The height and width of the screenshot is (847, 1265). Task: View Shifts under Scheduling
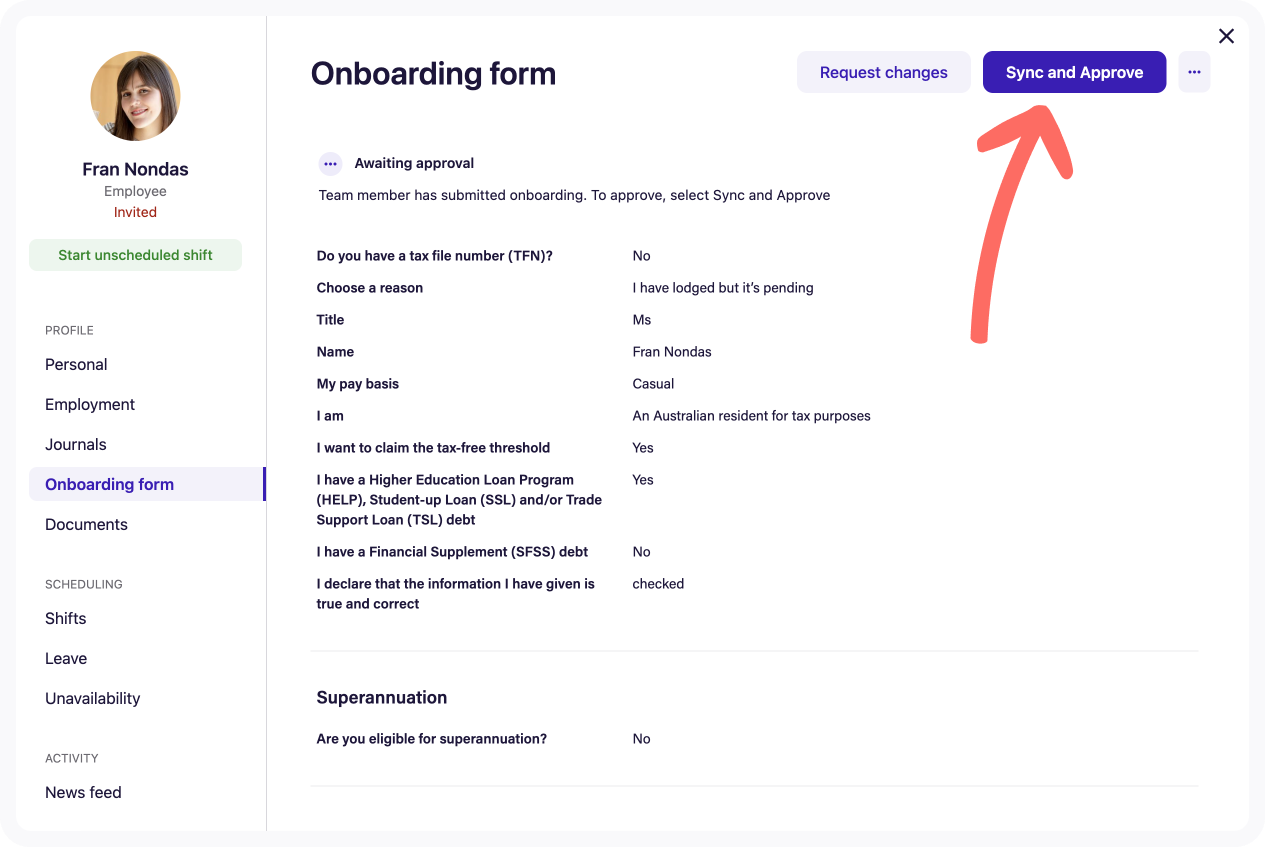(x=66, y=618)
